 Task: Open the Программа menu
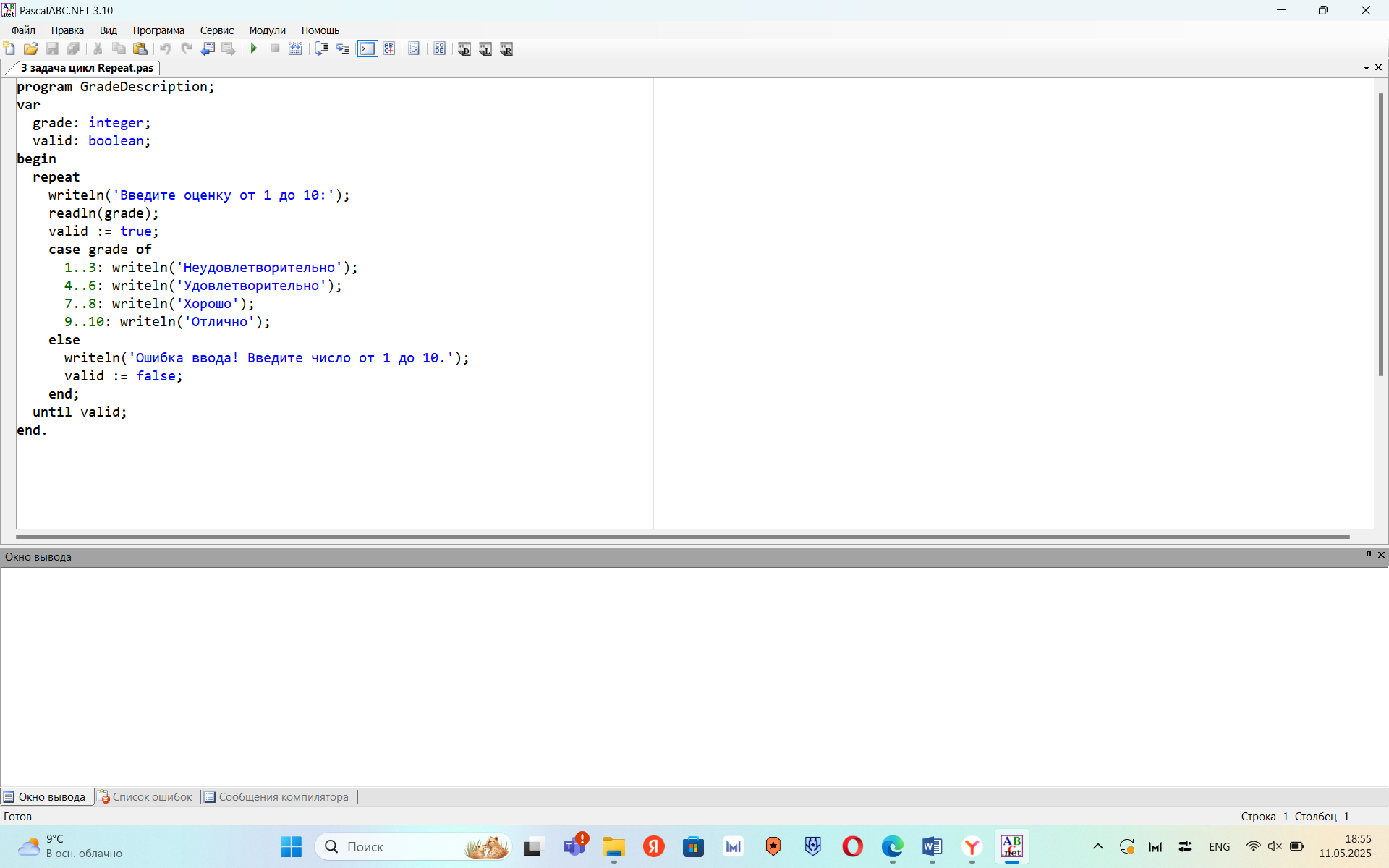pyautogui.click(x=158, y=30)
